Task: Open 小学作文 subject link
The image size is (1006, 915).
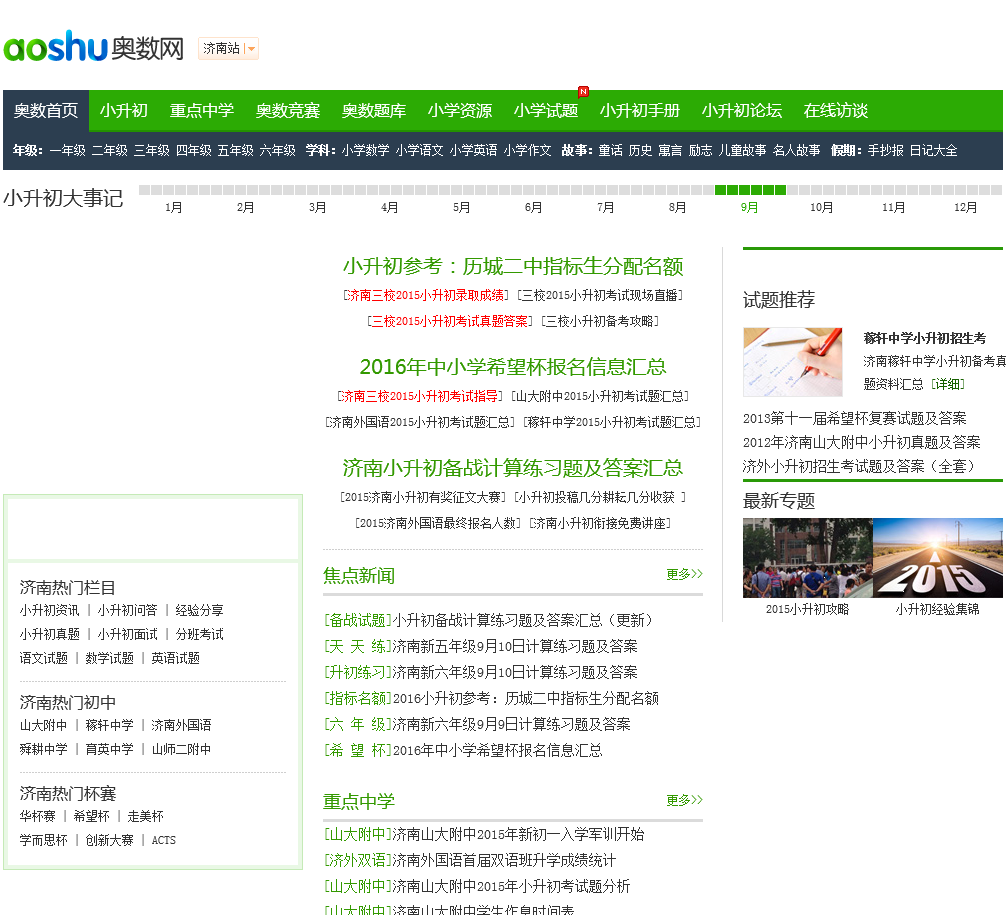Action: 527,150
